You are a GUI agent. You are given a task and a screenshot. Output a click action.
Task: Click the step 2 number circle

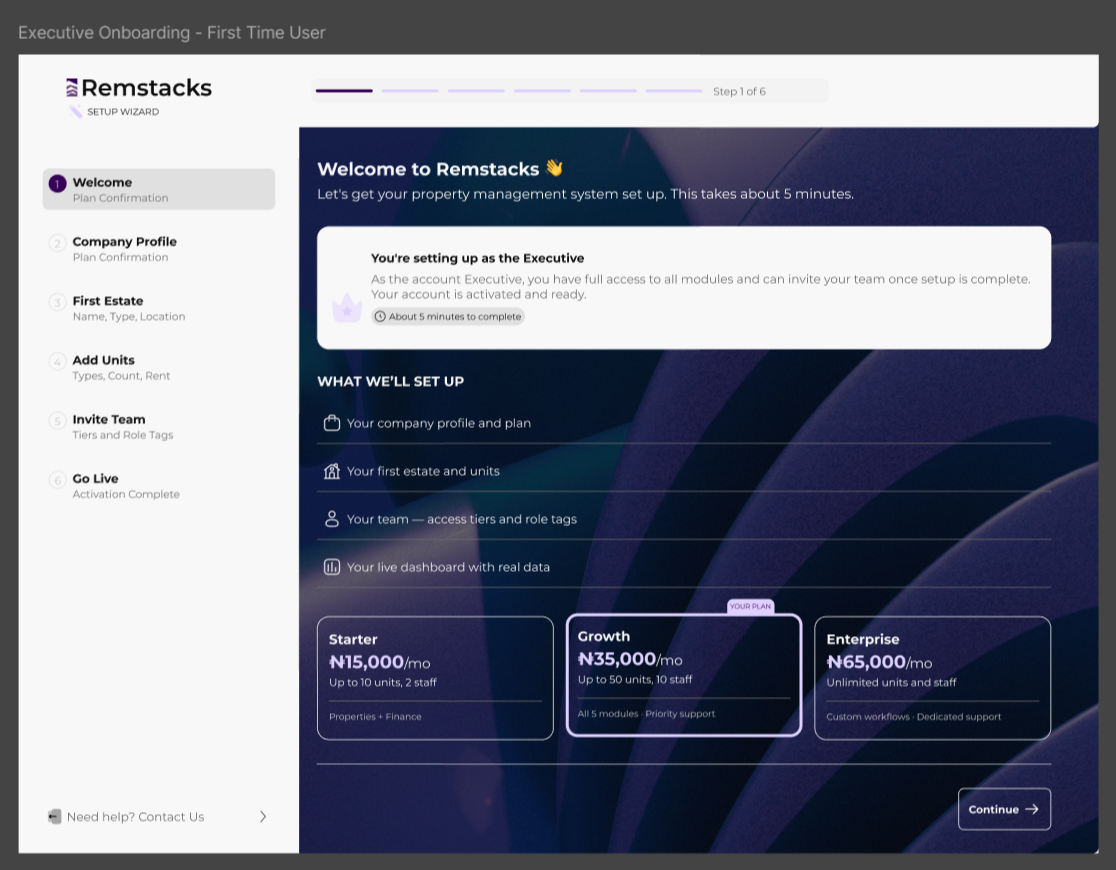pyautogui.click(x=58, y=243)
